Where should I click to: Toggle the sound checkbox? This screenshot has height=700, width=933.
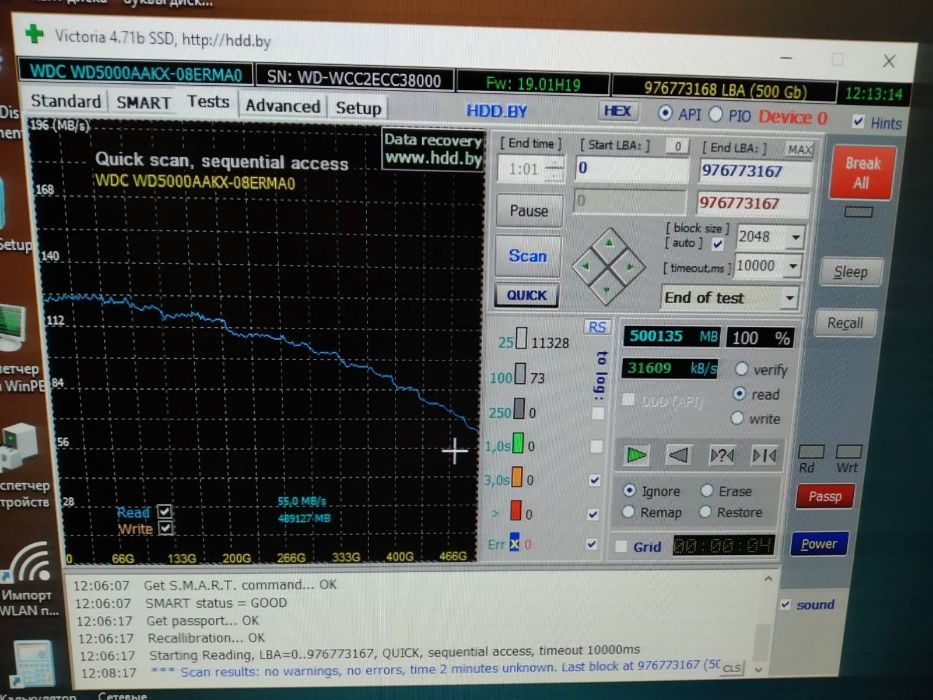(785, 604)
